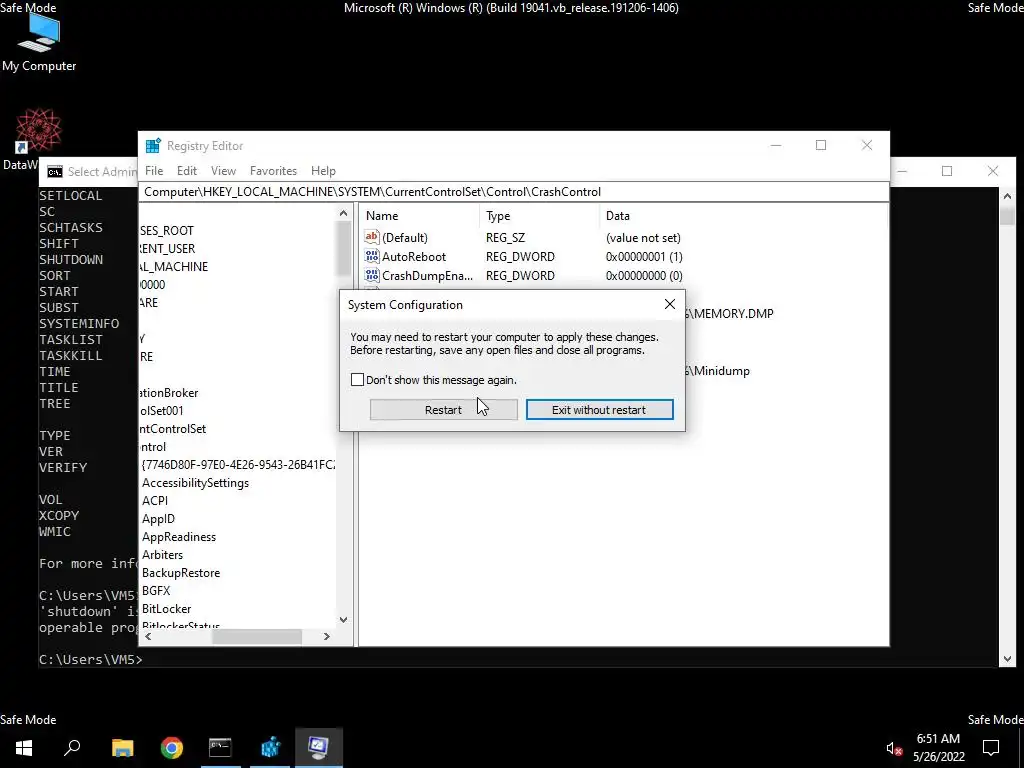Open the Edit menu in Registry Editor
This screenshot has width=1024, height=768.
pos(187,170)
